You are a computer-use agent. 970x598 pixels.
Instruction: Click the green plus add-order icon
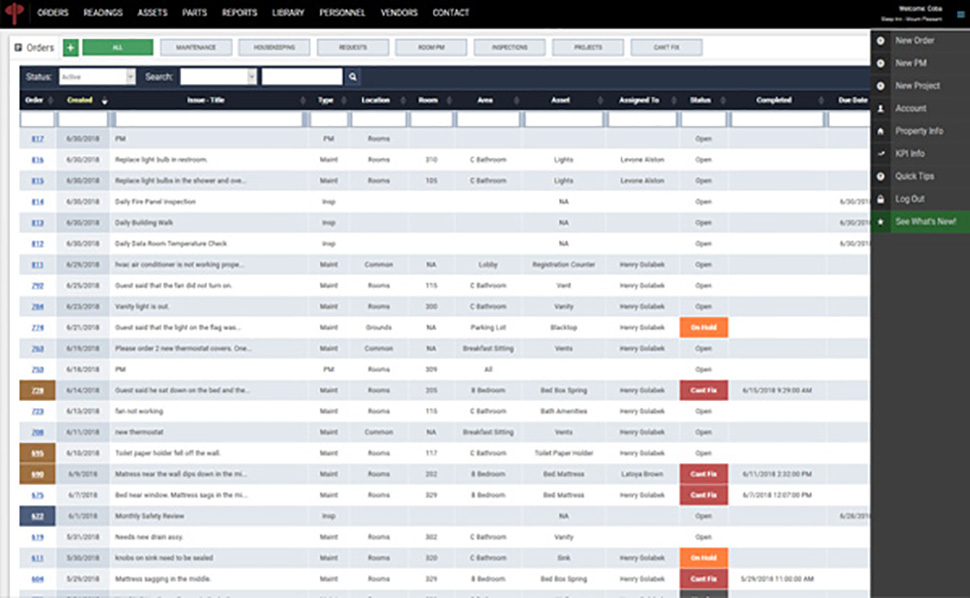coord(71,48)
